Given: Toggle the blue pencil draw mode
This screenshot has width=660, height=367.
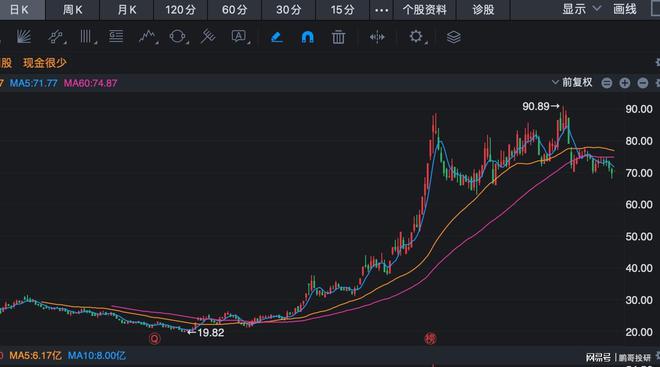Looking at the screenshot, I should tap(277, 37).
